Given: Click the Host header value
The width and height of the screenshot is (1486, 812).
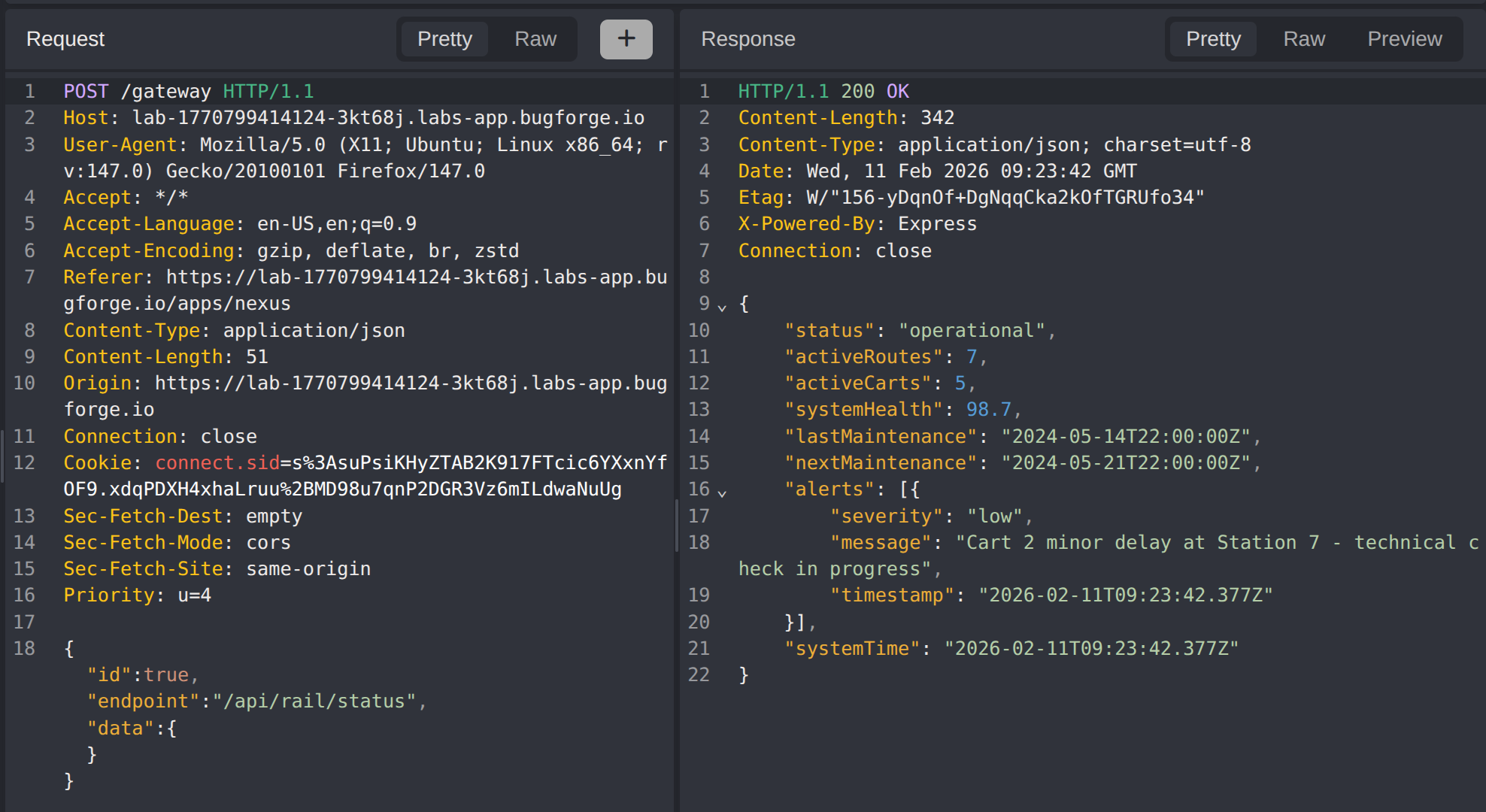Looking at the screenshot, I should coord(388,118).
